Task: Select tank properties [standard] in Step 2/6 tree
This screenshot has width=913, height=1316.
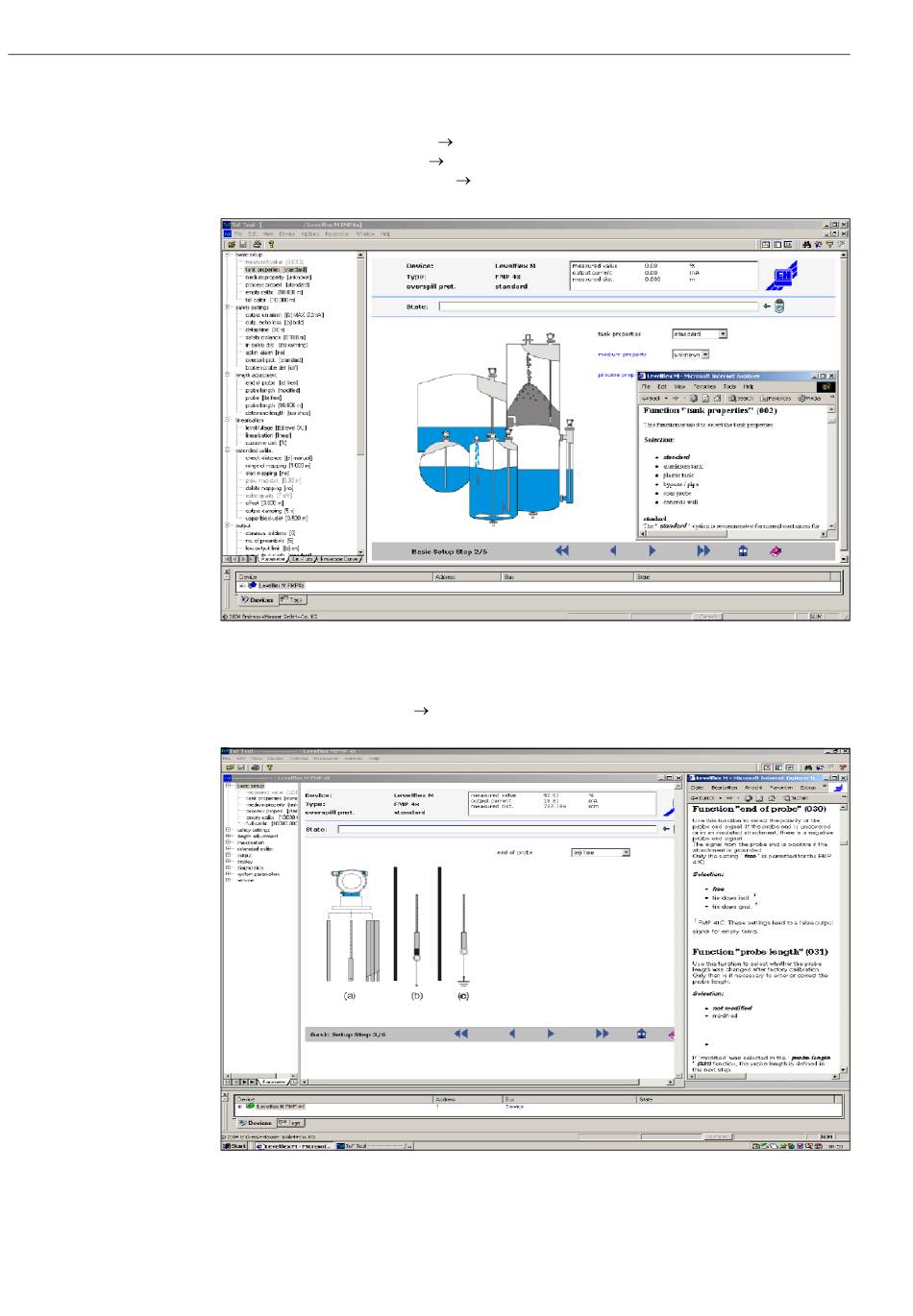Action: (x=276, y=270)
